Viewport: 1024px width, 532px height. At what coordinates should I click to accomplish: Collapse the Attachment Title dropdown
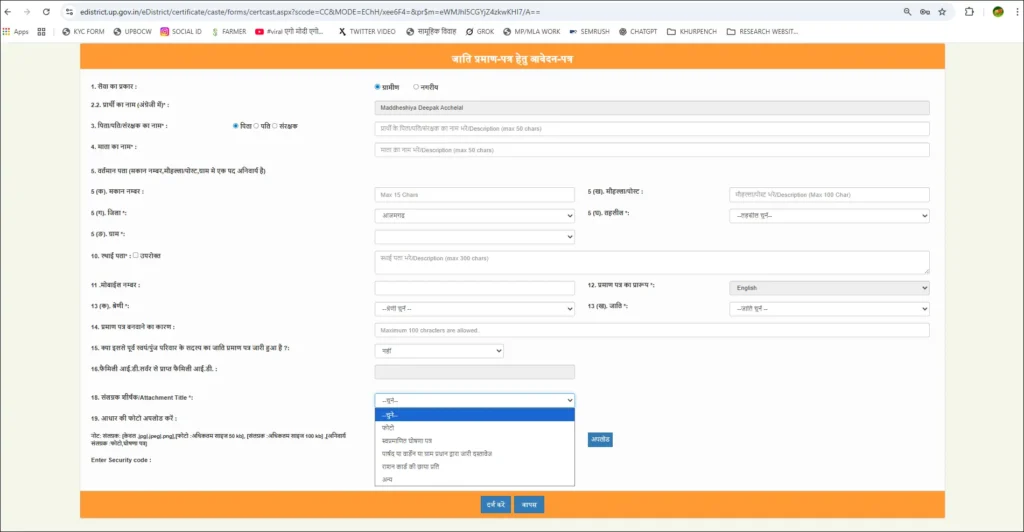[475, 400]
